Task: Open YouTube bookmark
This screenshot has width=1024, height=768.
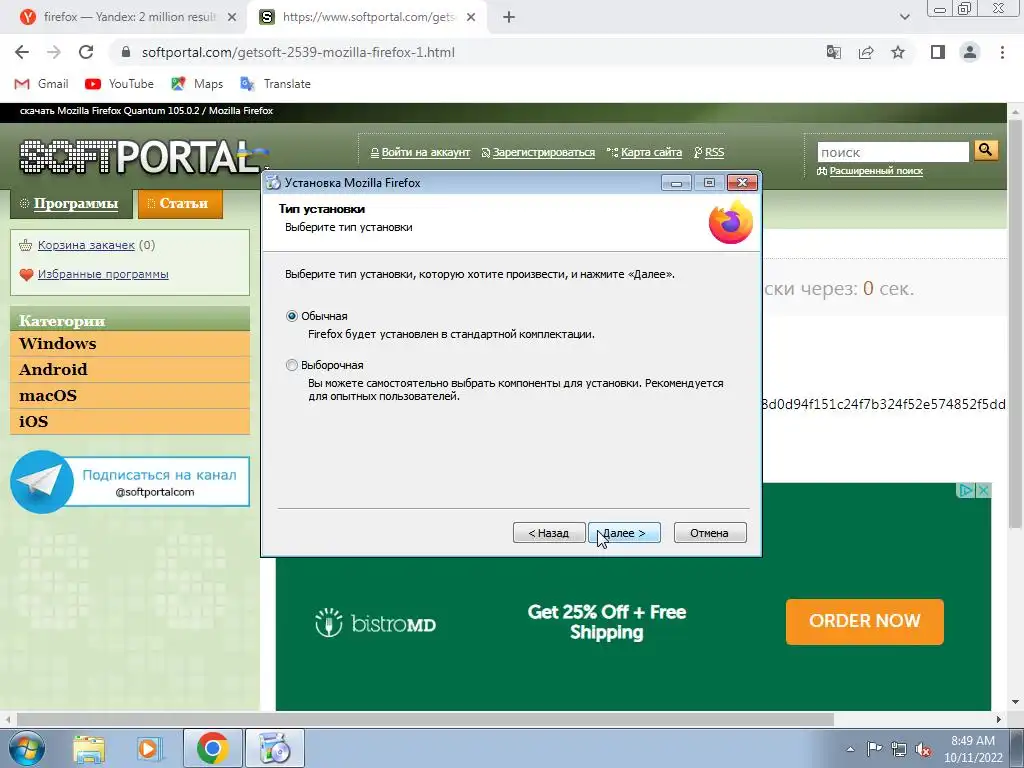Action: 120,84
